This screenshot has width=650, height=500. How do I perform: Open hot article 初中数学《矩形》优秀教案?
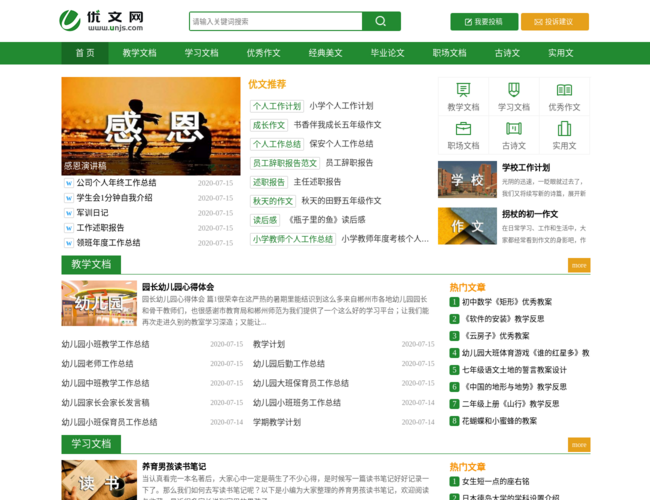pos(507,302)
